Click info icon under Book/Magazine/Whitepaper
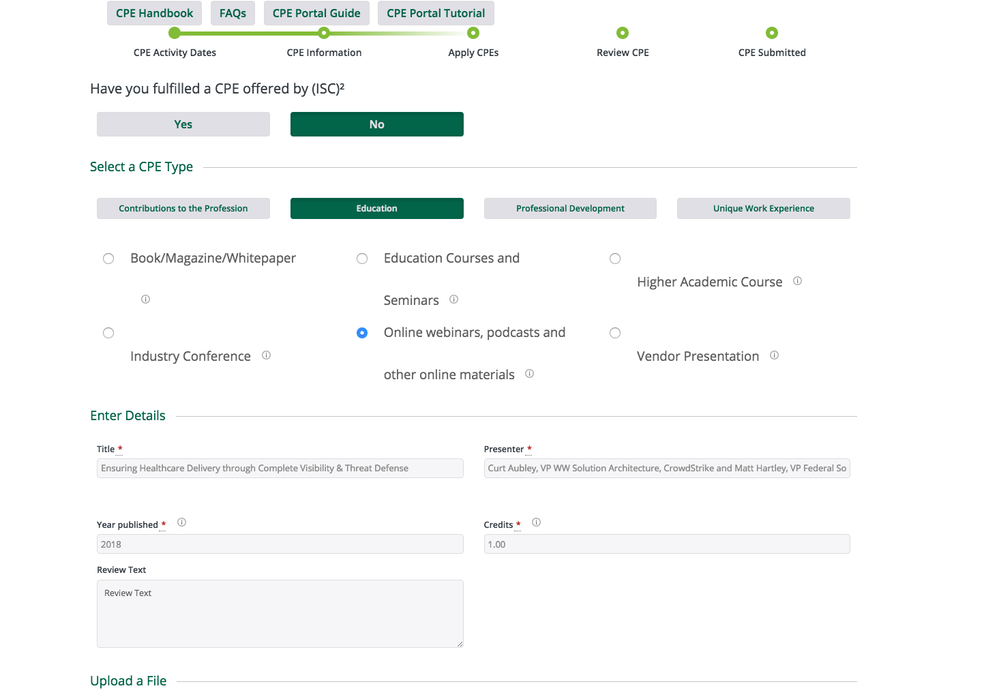This screenshot has width=999, height=691. click(x=145, y=299)
